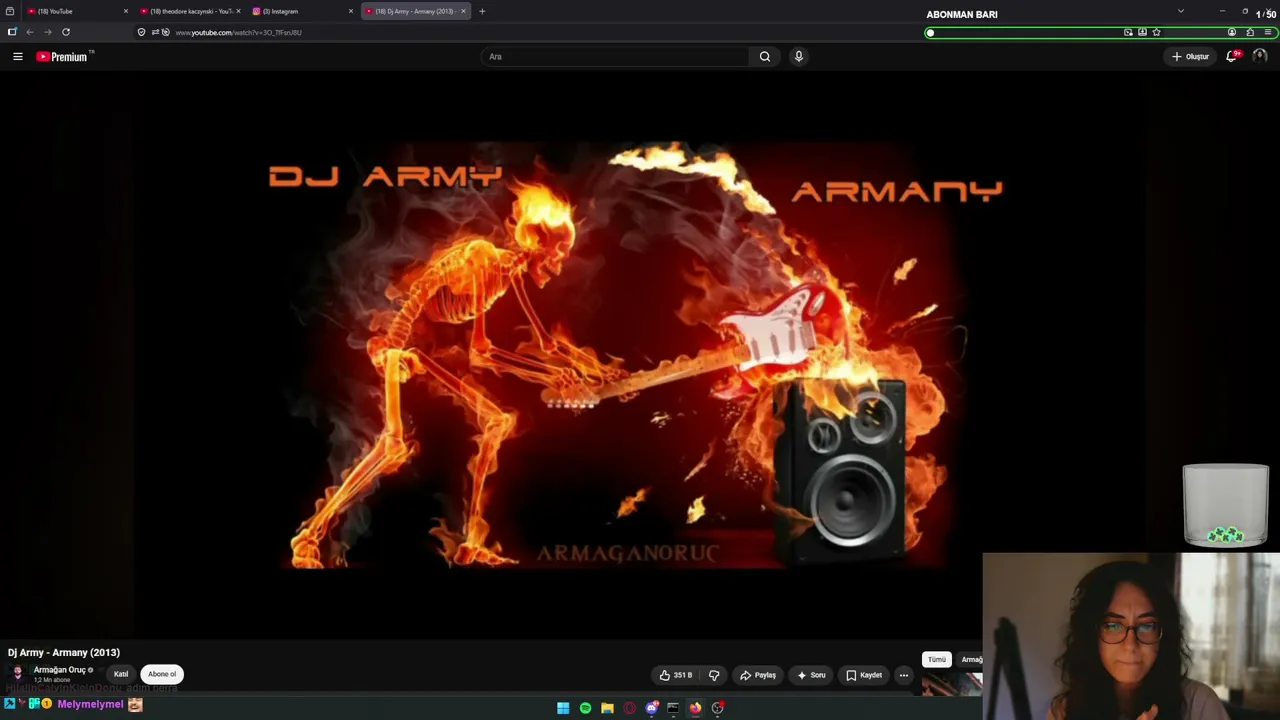Open the YouTube guide hamburger menu
Image resolution: width=1280 pixels, height=720 pixels.
[18, 57]
